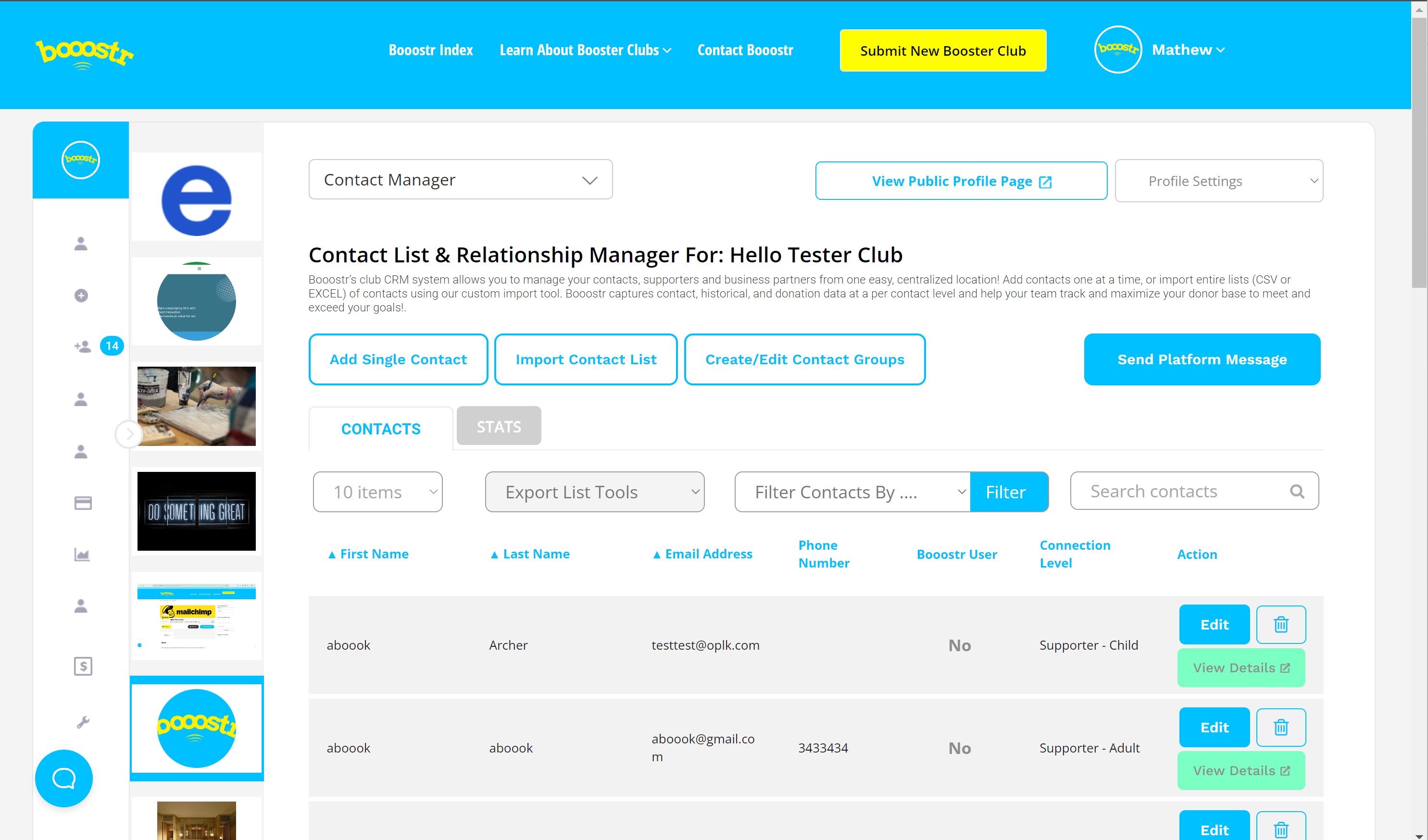Open the Contact Manager dropdown

[460, 180]
